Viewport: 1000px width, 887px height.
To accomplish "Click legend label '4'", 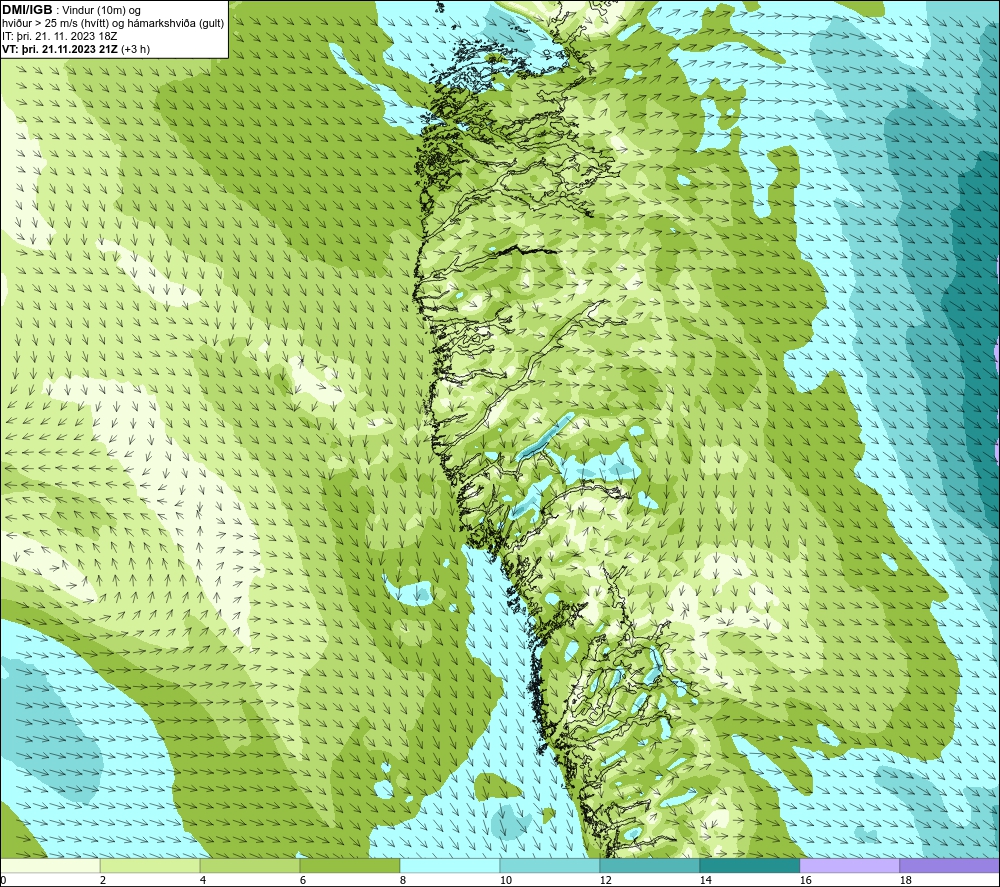I will (203, 881).
